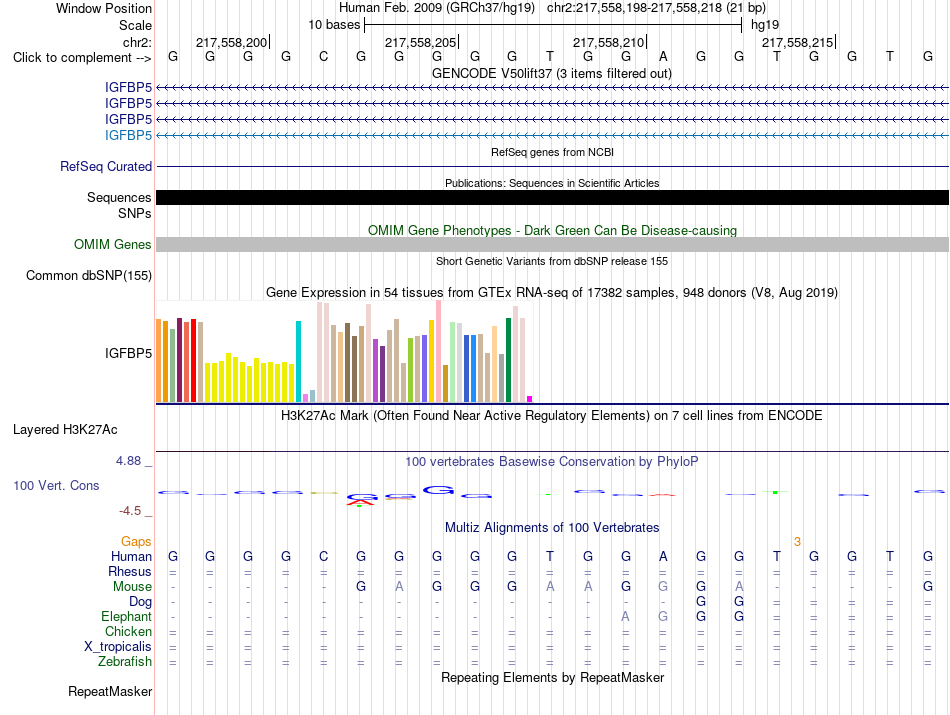Image resolution: width=950 pixels, height=715 pixels.
Task: Click the 'Scale' track label
Action: click(135, 25)
